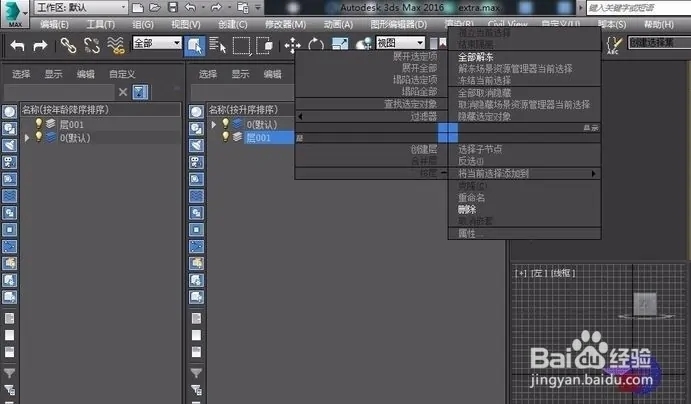This screenshot has width=691, height=404.
Task: Toggle Display Geometry sphere icon in right explorer
Action: coord(197,111)
